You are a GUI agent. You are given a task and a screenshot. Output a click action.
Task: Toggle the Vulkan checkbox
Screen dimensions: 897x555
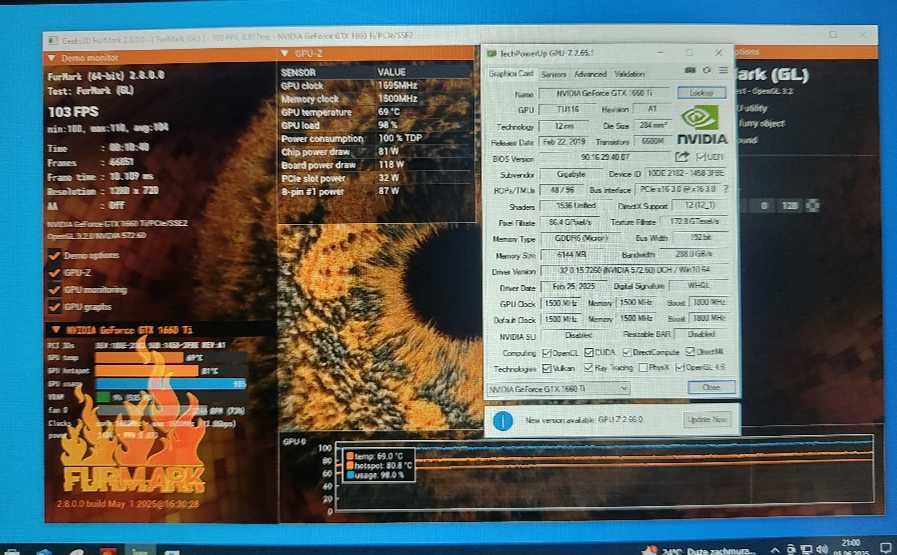[x=546, y=368]
